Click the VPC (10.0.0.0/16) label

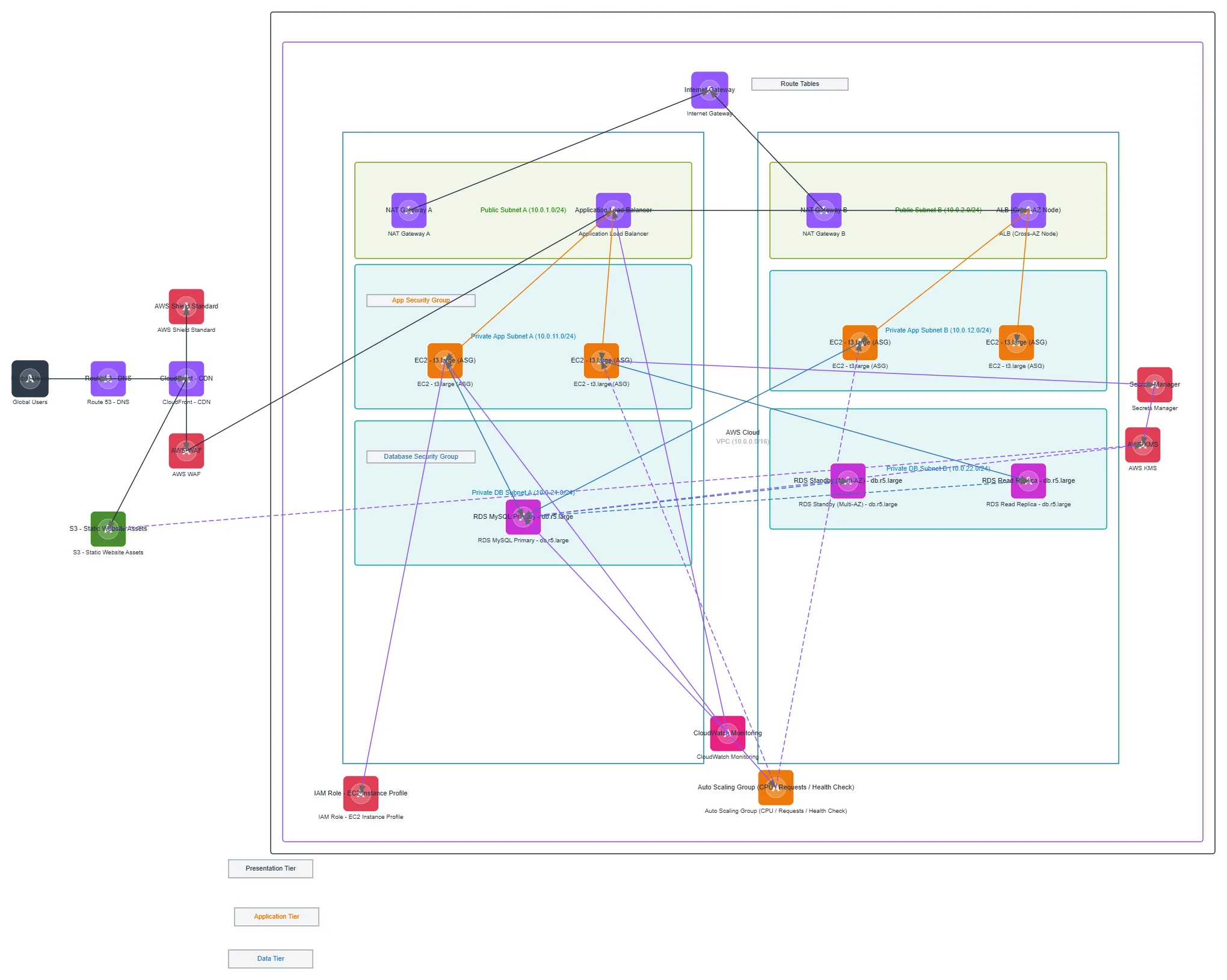(x=743, y=442)
